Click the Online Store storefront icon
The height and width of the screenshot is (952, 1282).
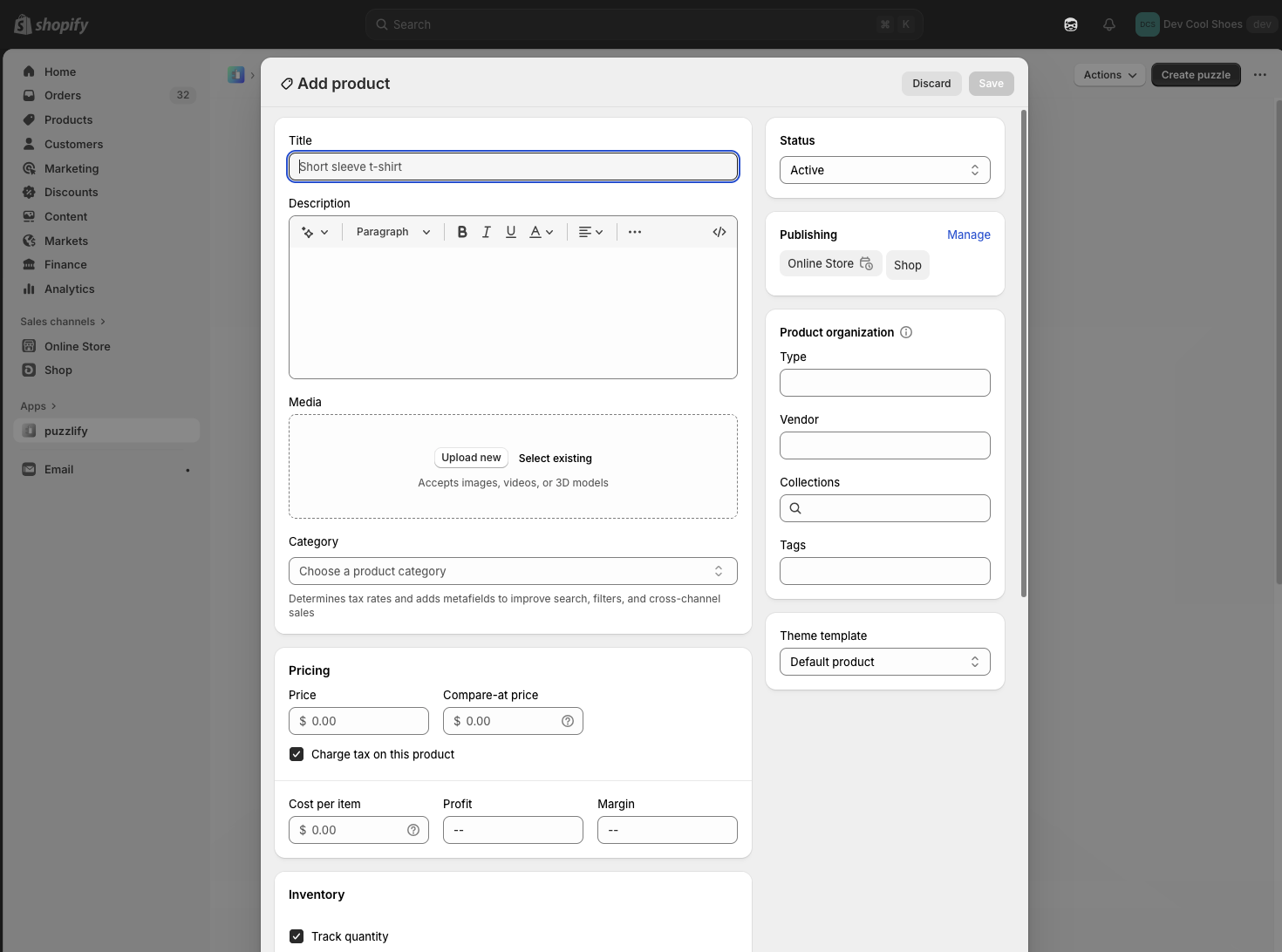(x=29, y=346)
